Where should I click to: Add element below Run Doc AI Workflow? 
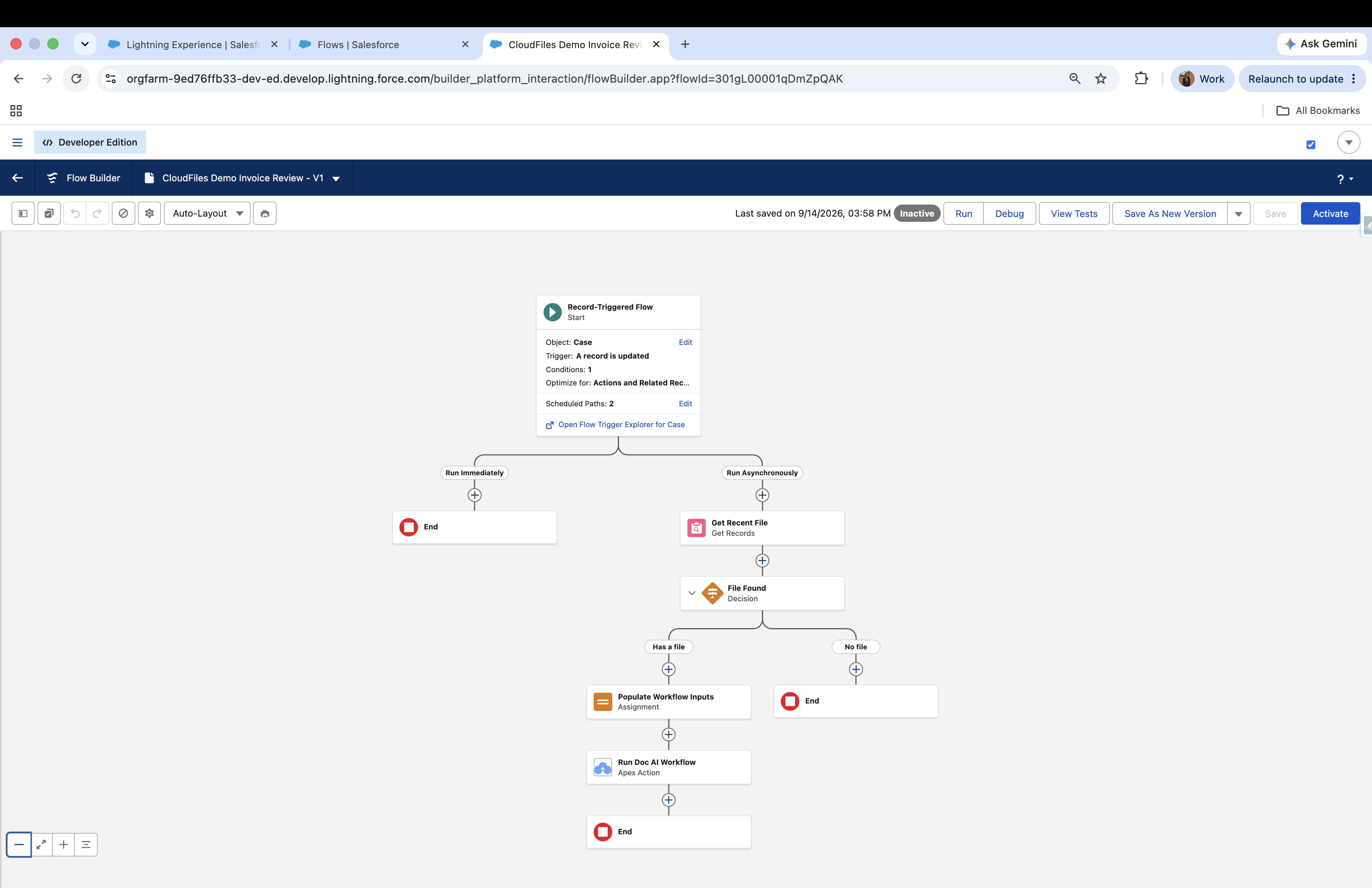(669, 800)
